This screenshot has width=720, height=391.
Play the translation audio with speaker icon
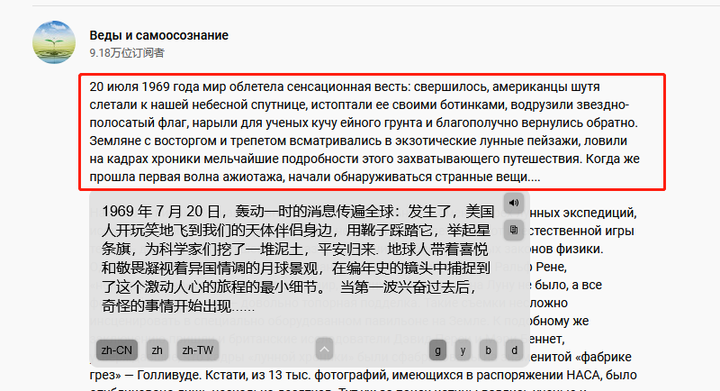pos(514,203)
